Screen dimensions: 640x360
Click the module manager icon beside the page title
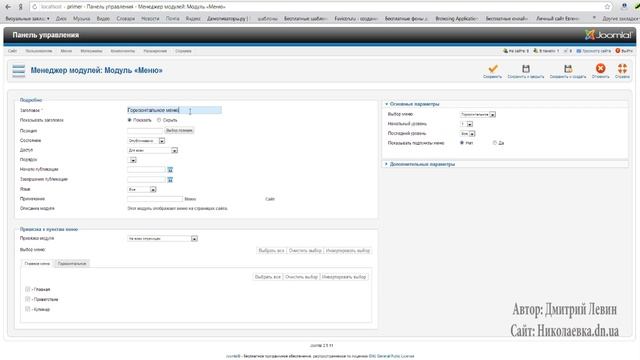(x=19, y=71)
